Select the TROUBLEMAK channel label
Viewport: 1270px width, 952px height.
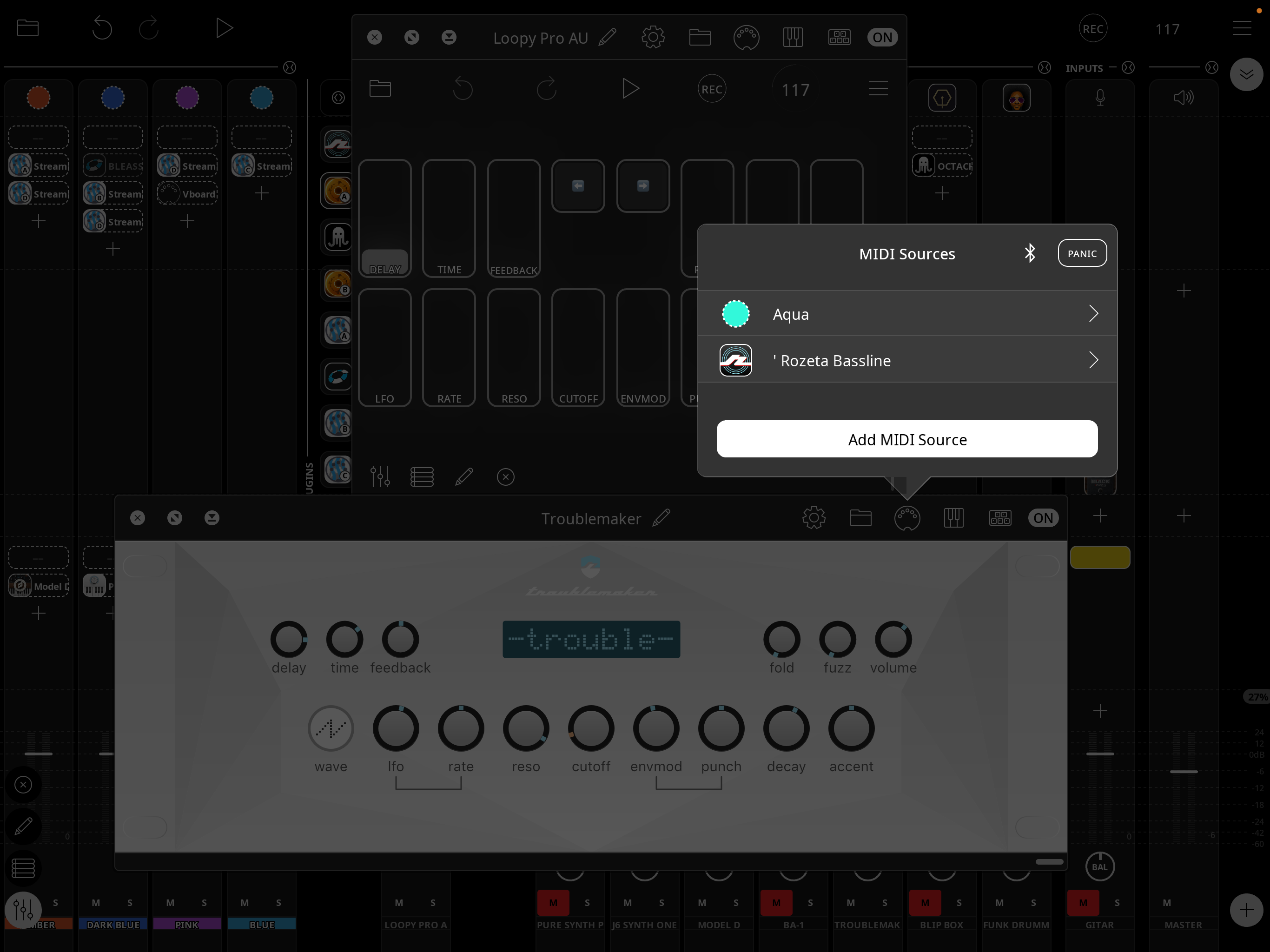pyautogui.click(x=867, y=925)
